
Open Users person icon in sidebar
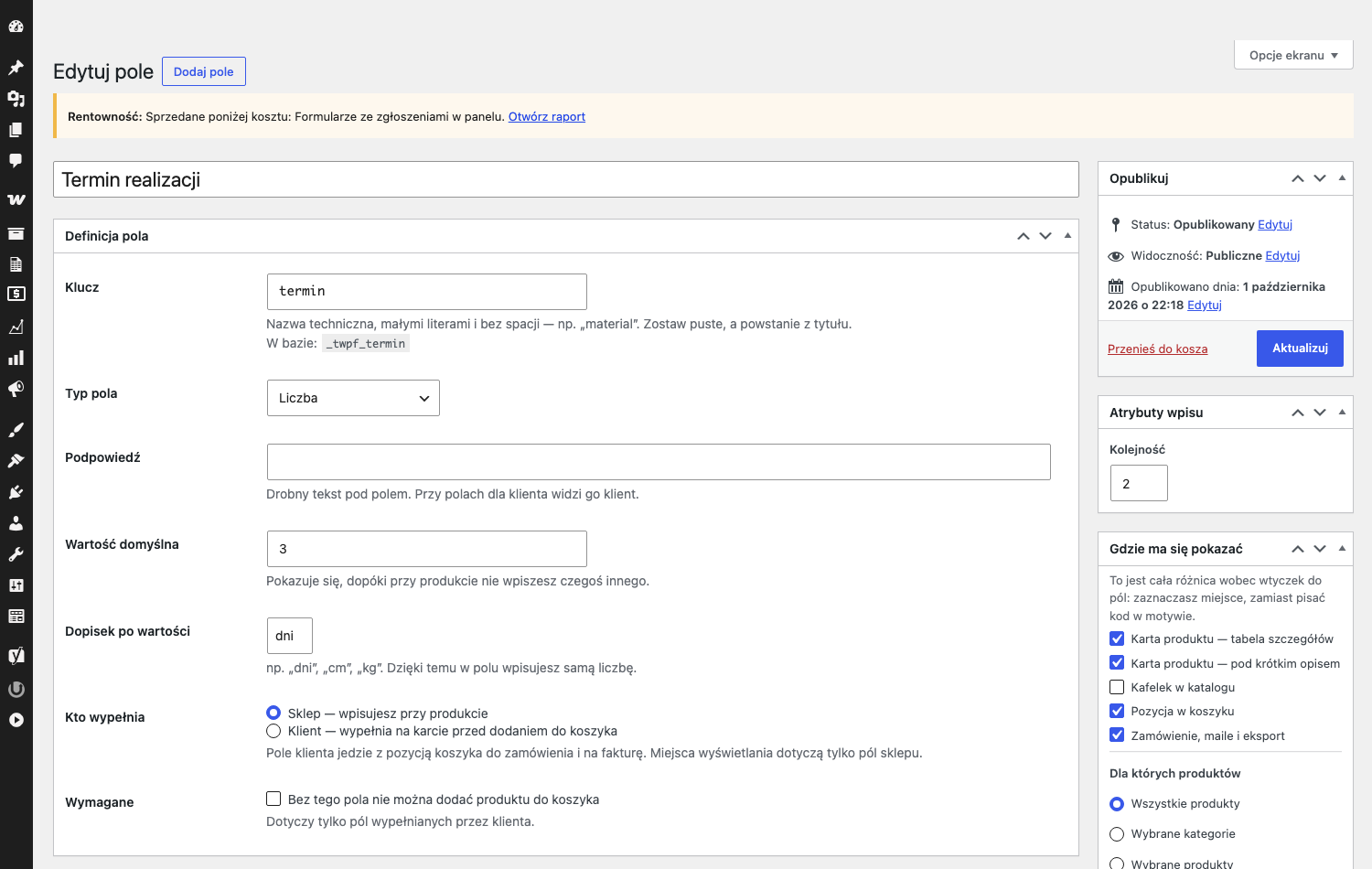tap(16, 523)
